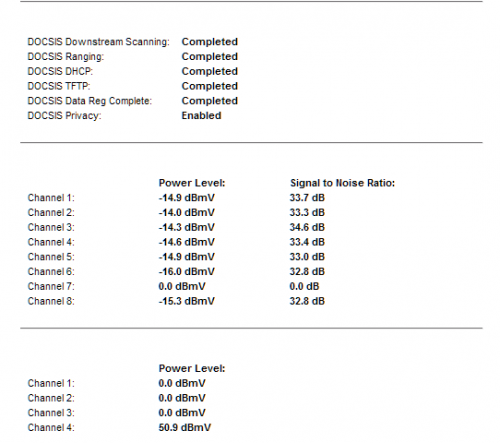Click the 0.0 dB noise ratio
Screen dimensions: 500x443
(x=304, y=286)
